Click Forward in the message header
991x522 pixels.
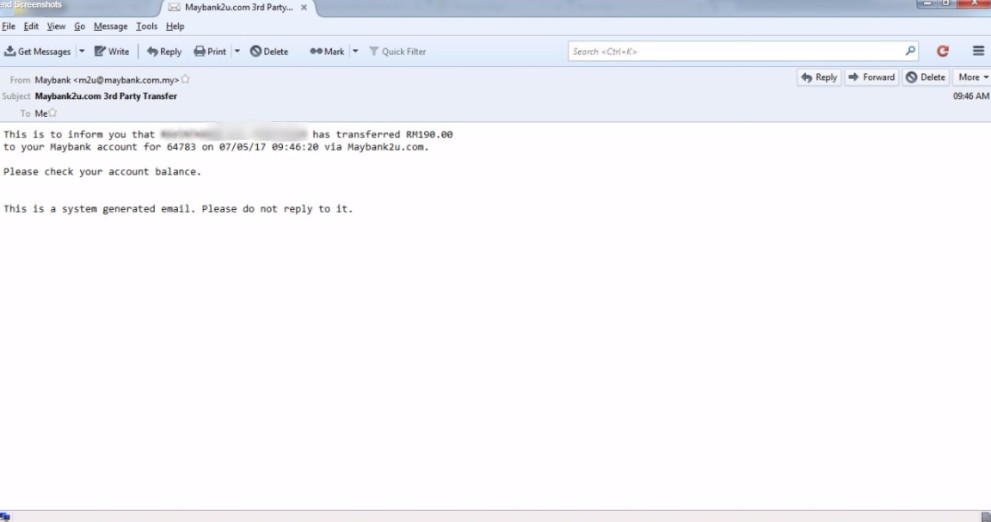872,77
